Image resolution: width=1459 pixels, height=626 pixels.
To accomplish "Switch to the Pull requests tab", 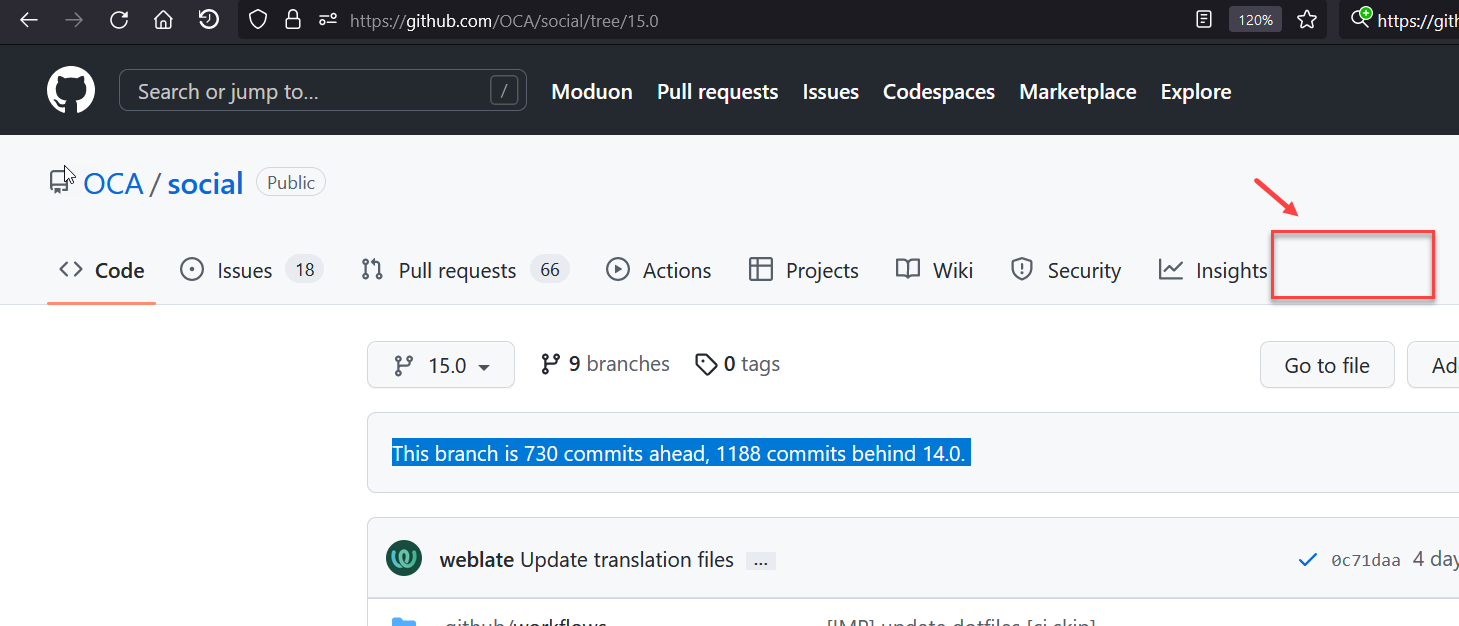I will coord(457,270).
